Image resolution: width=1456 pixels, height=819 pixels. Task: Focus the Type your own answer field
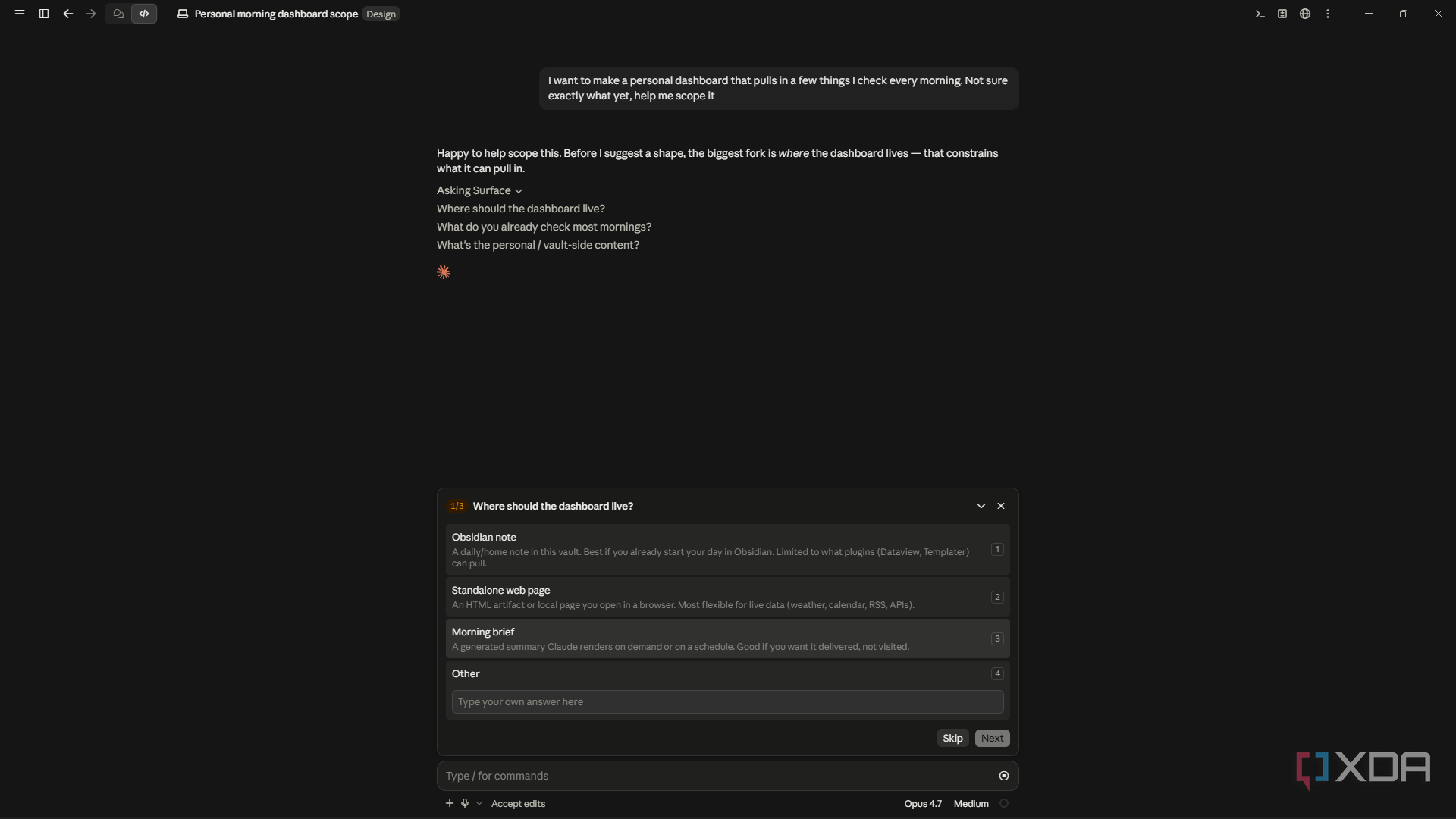[x=728, y=702]
